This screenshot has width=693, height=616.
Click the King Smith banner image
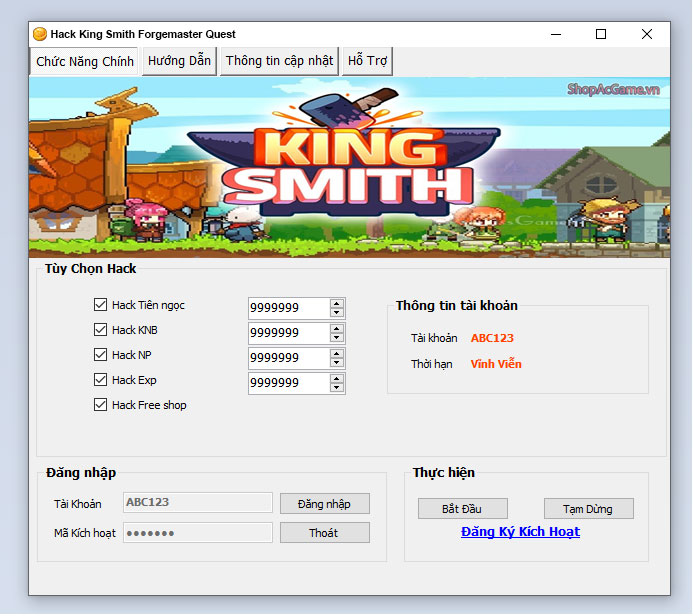click(x=349, y=167)
